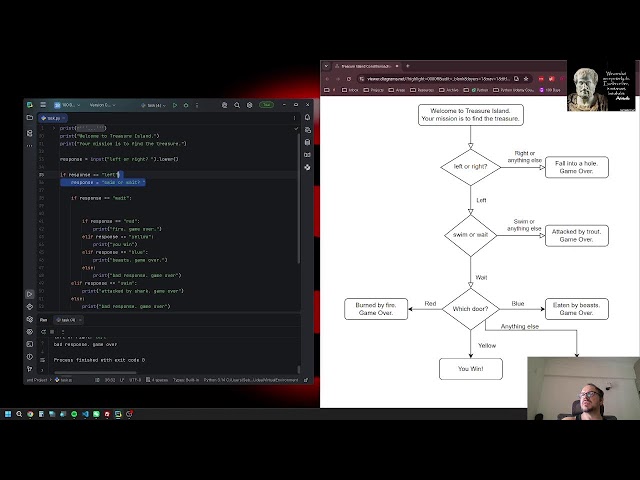Open the Python bookmark in bookmarks bar
The width and height of the screenshot is (640, 480).
480,90
